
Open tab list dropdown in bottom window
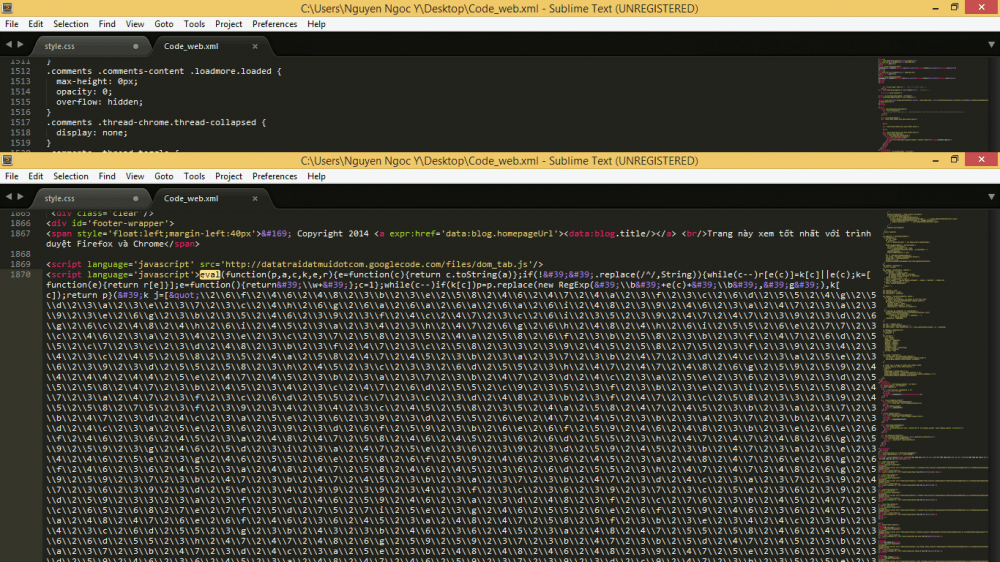click(991, 197)
